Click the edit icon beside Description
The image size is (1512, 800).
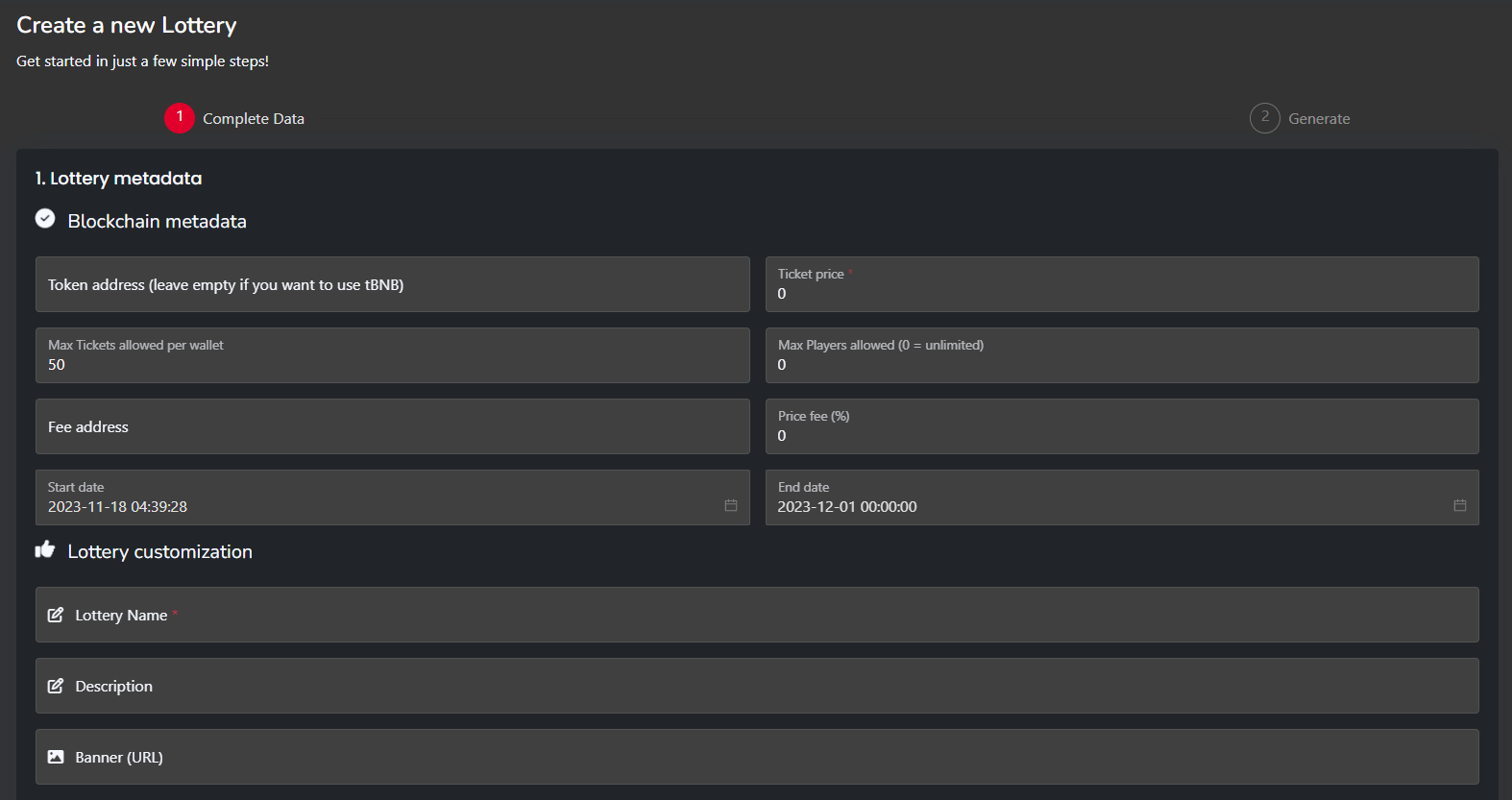pyautogui.click(x=56, y=686)
